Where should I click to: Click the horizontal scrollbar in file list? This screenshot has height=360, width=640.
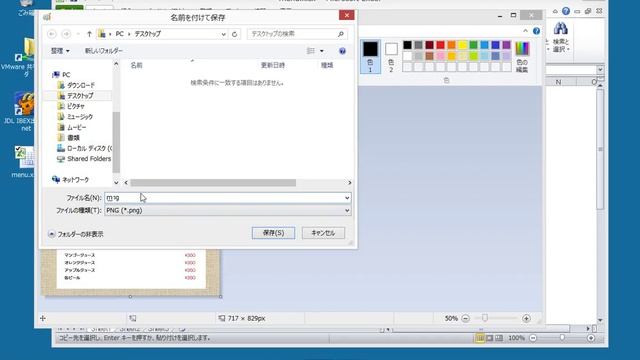(213, 183)
